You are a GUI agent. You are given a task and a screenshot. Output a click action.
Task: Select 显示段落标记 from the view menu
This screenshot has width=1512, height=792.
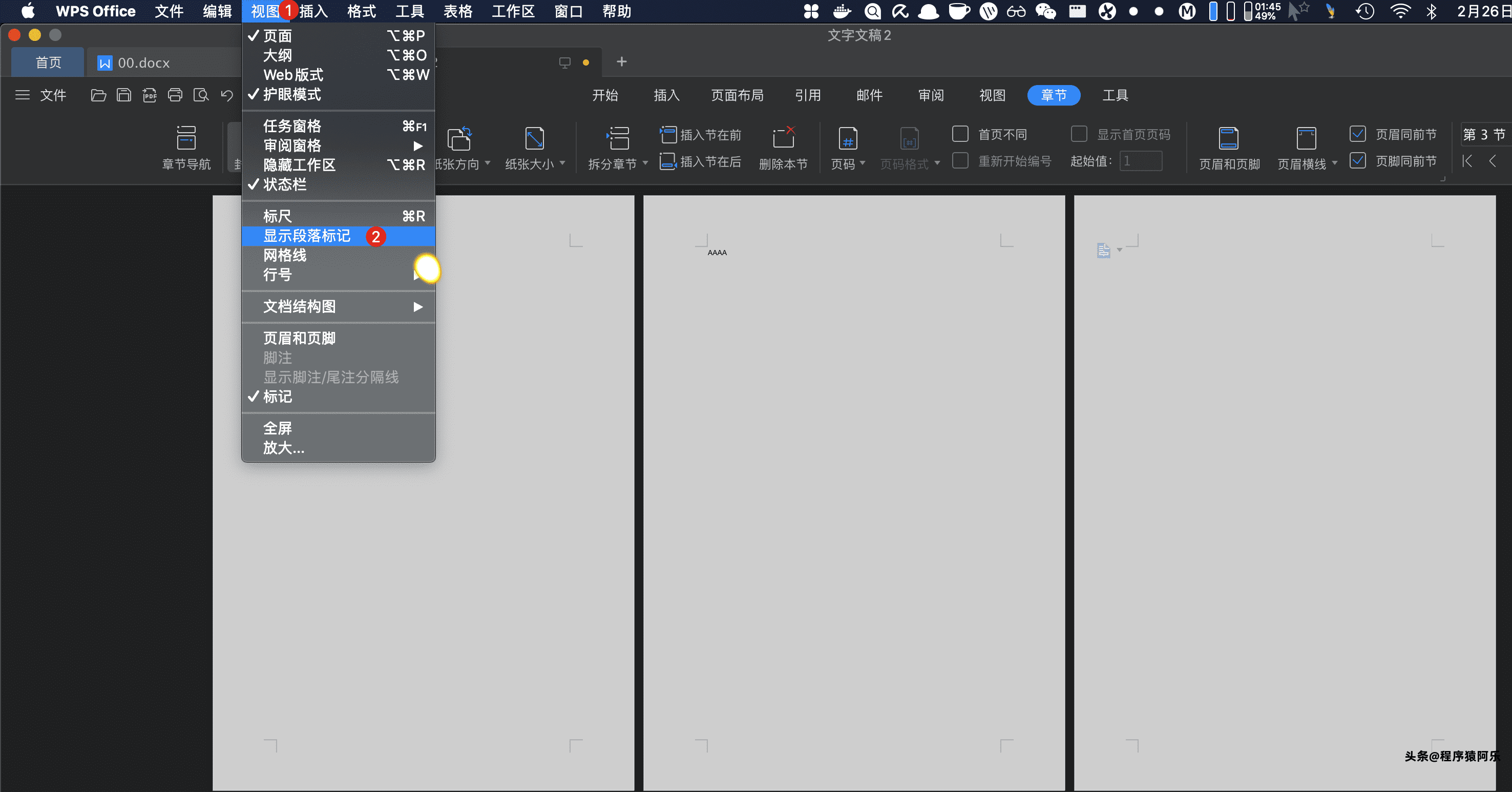(338, 236)
